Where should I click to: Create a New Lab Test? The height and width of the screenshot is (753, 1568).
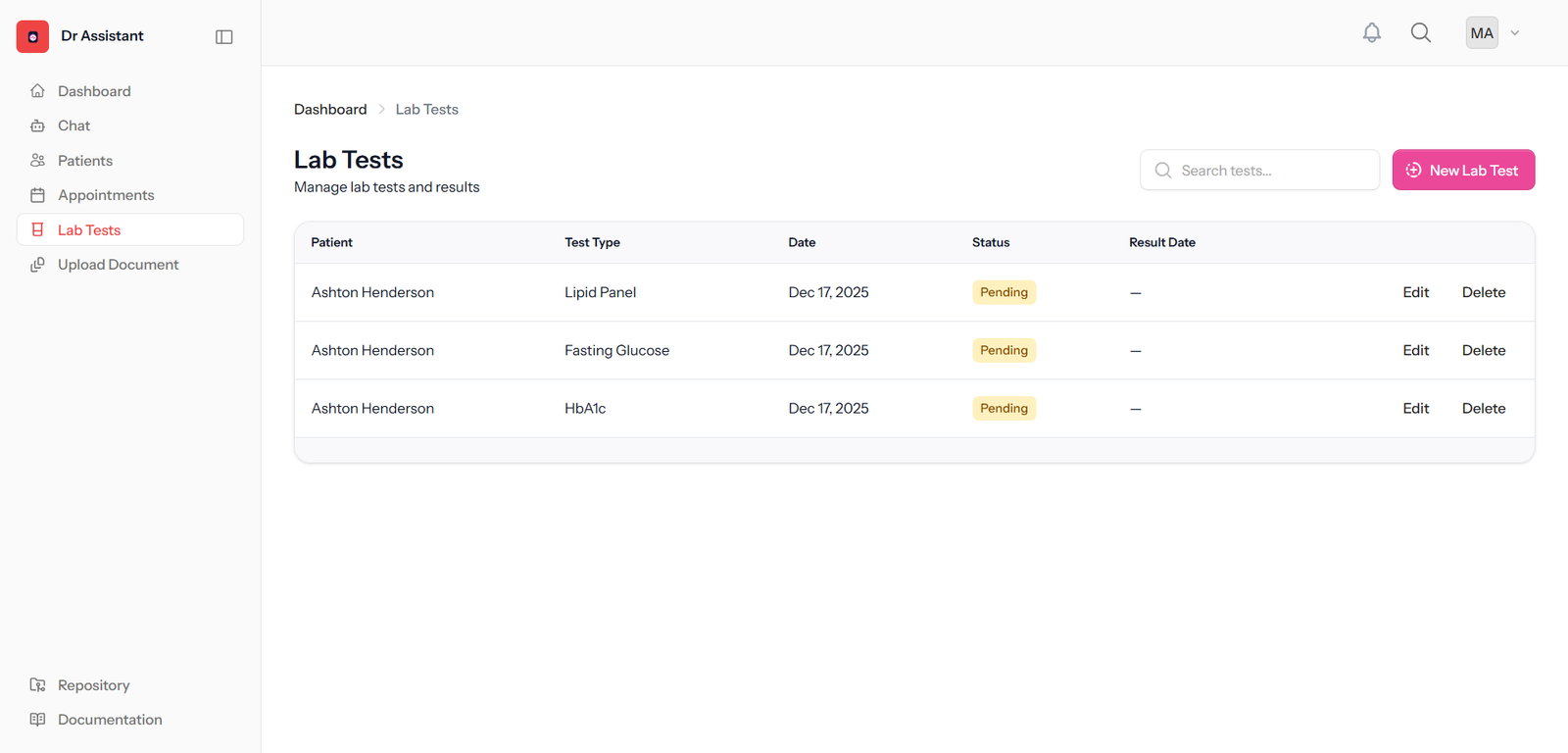1463,170
